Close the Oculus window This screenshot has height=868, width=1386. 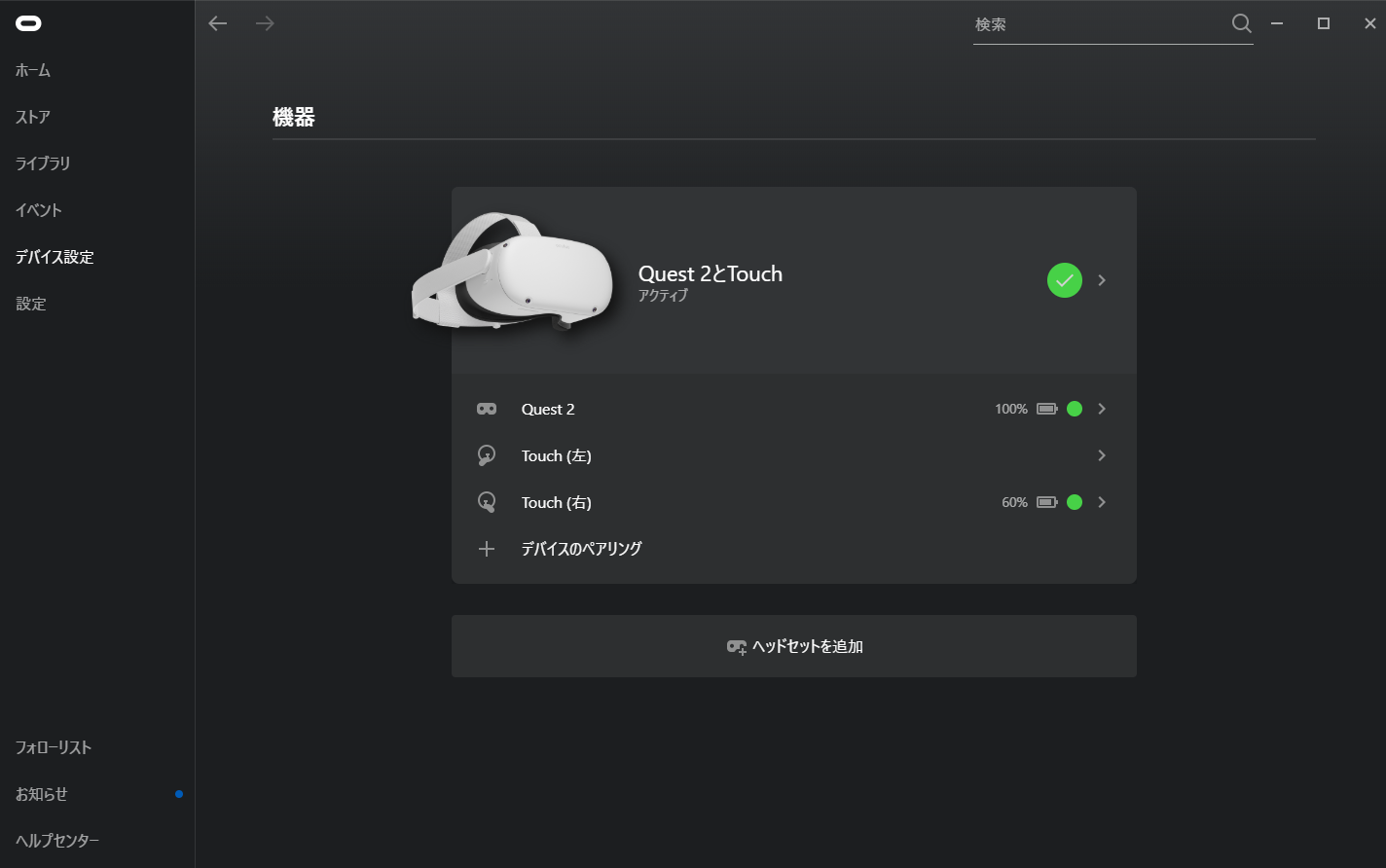(1370, 23)
